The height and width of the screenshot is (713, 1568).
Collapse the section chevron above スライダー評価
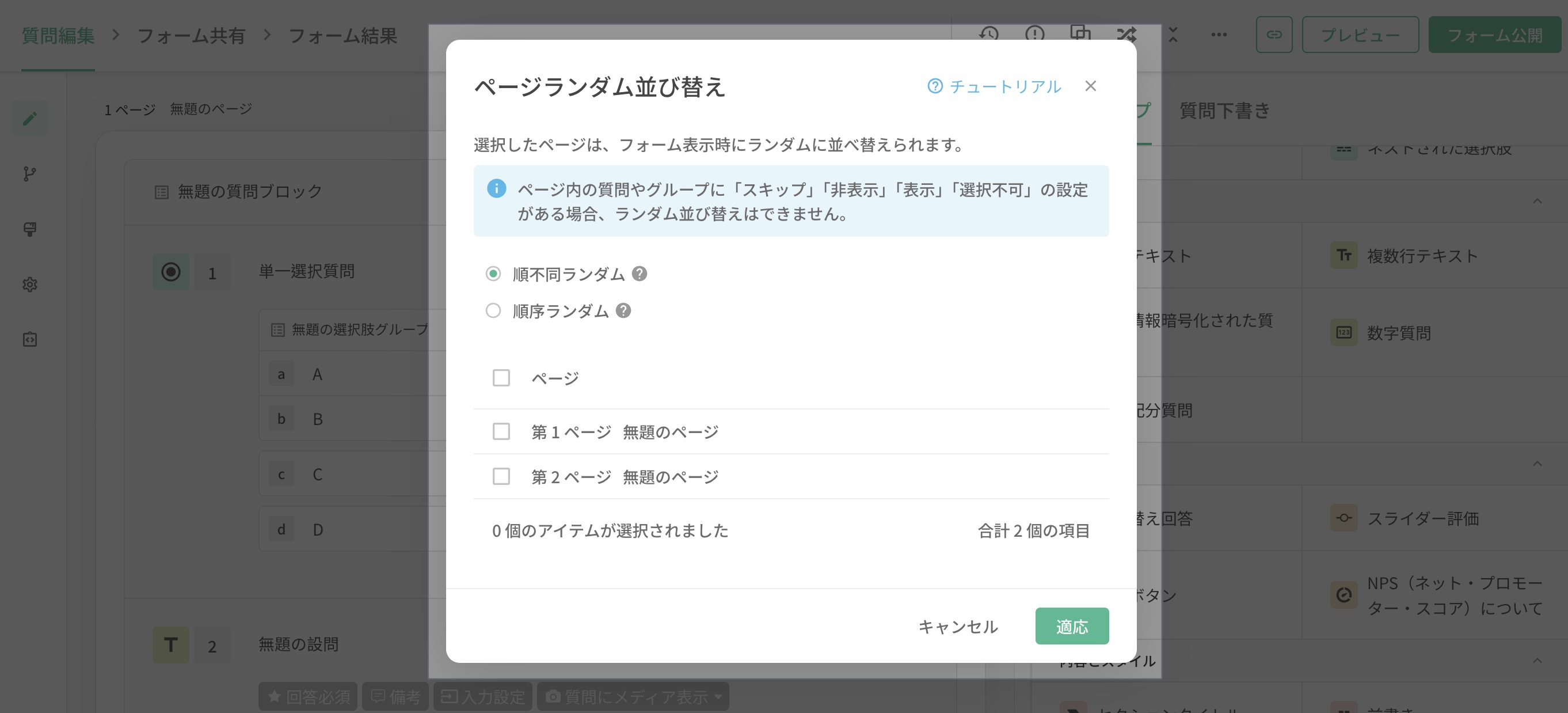(1537, 464)
